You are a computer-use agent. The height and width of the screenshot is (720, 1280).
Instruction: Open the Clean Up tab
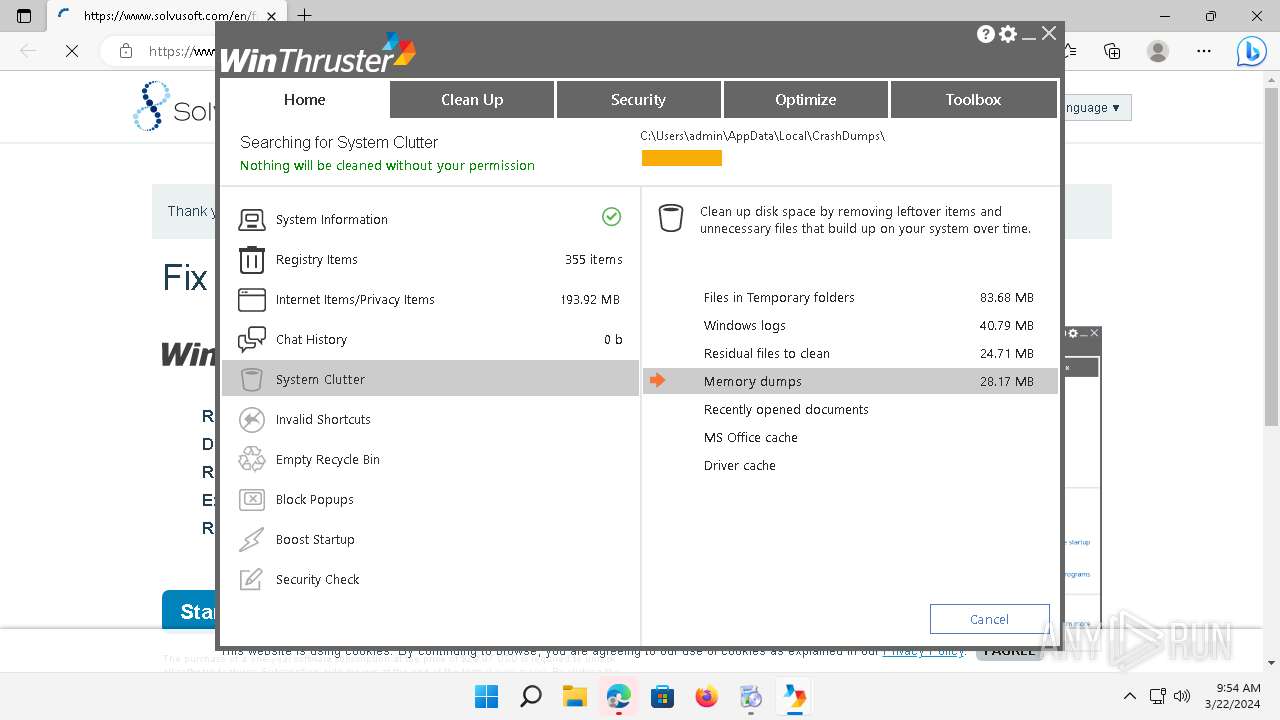point(472,99)
